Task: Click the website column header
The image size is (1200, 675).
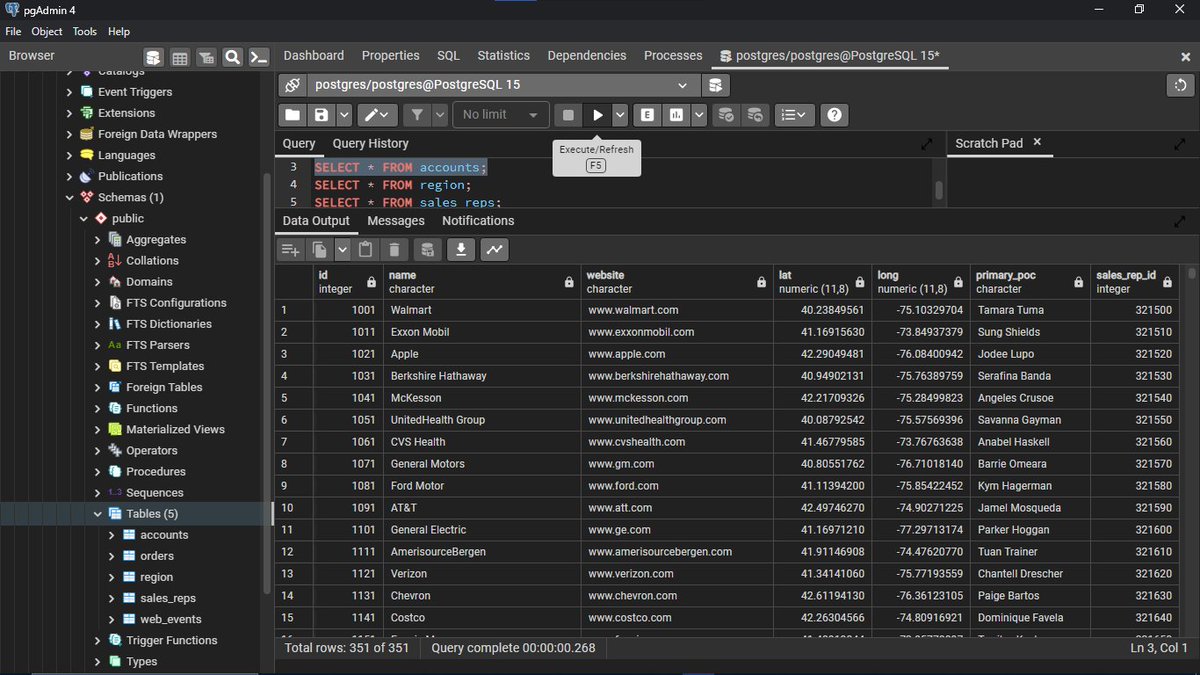Action: click(676, 282)
